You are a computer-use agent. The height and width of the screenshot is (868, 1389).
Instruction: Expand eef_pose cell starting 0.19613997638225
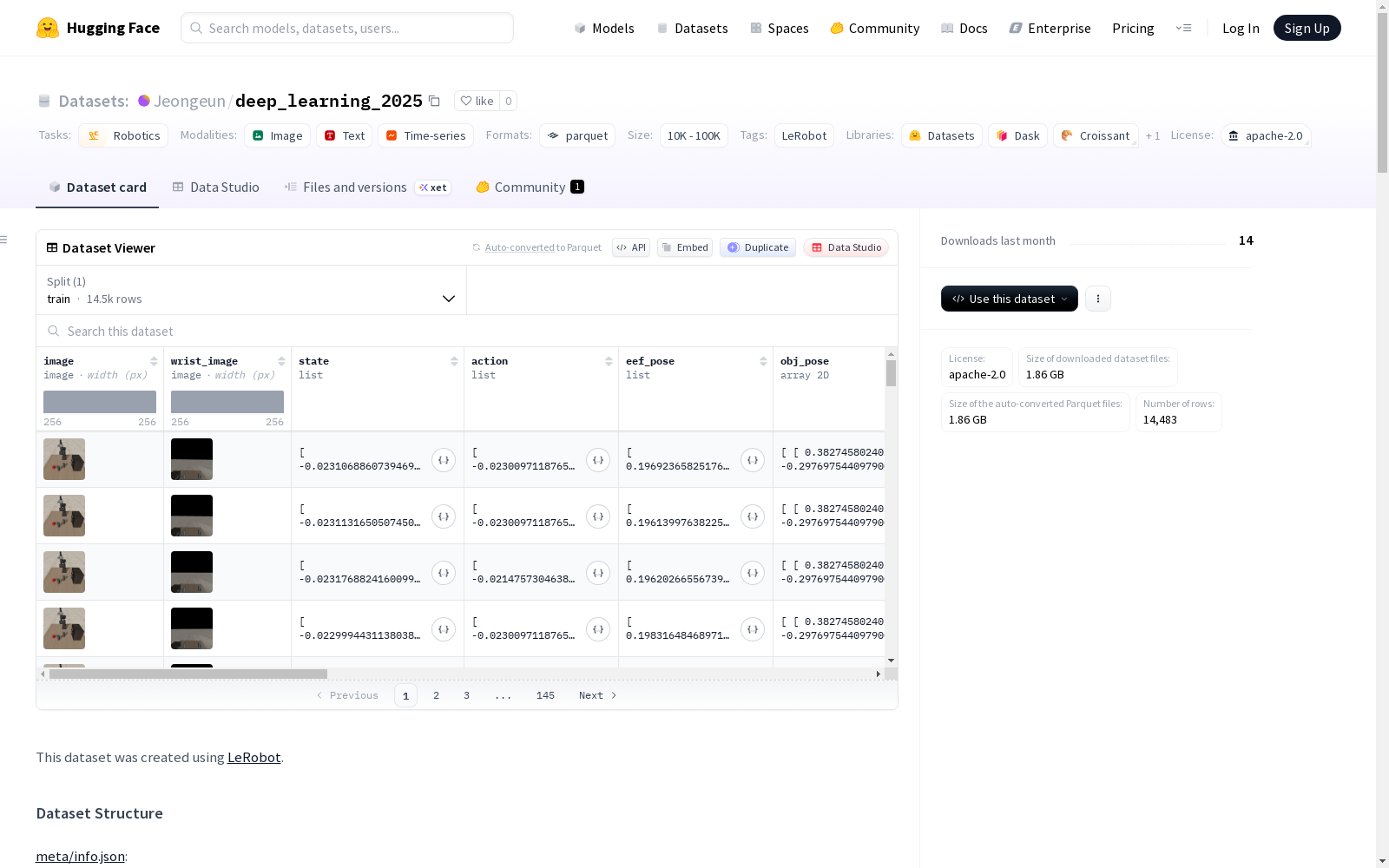tap(753, 516)
